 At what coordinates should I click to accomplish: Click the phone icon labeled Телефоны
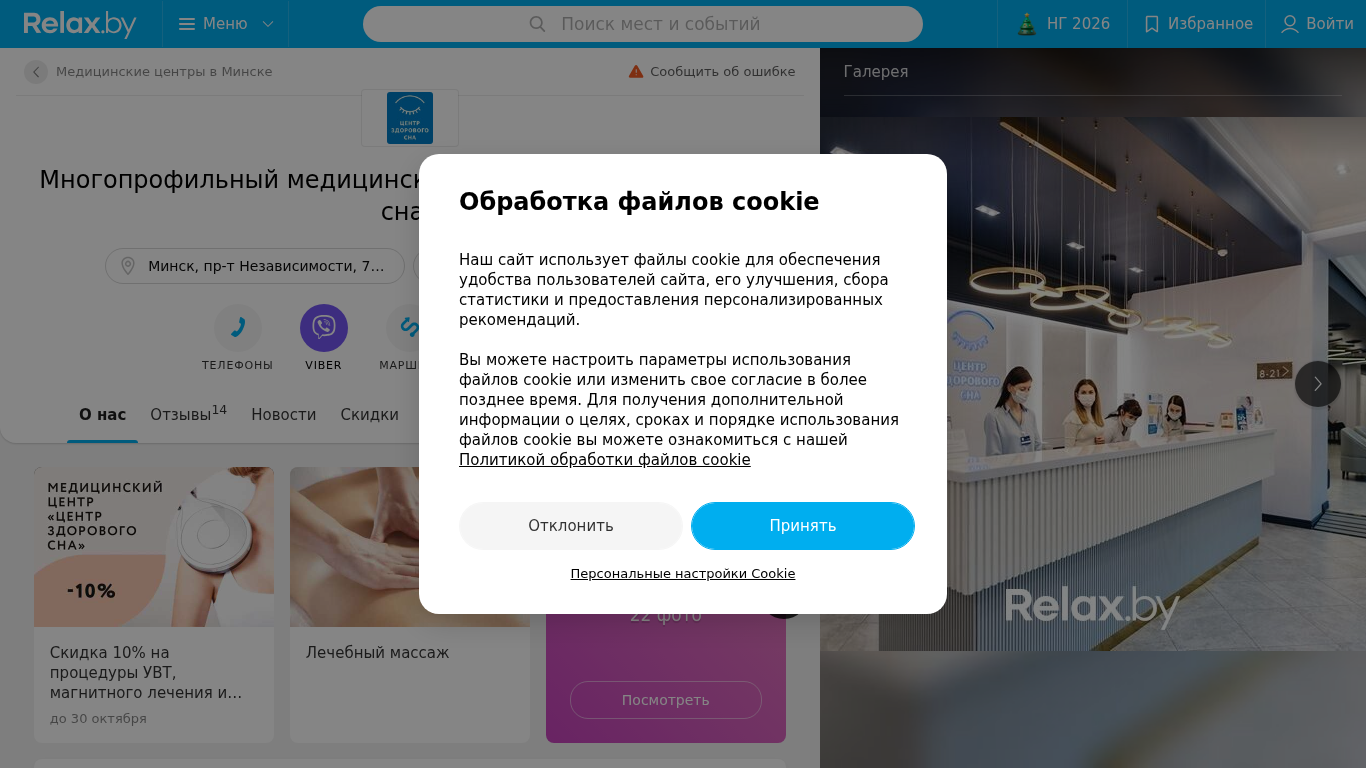click(x=238, y=328)
